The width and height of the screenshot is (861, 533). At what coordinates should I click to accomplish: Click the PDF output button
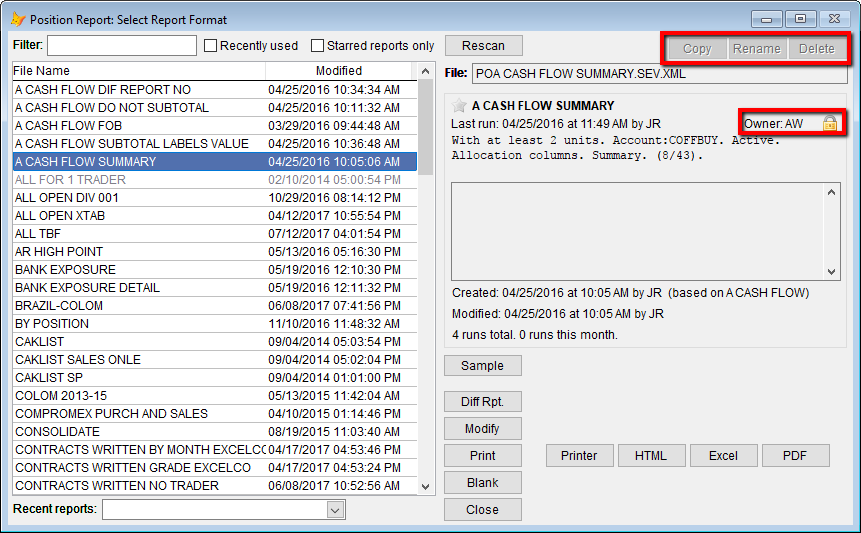coord(795,456)
